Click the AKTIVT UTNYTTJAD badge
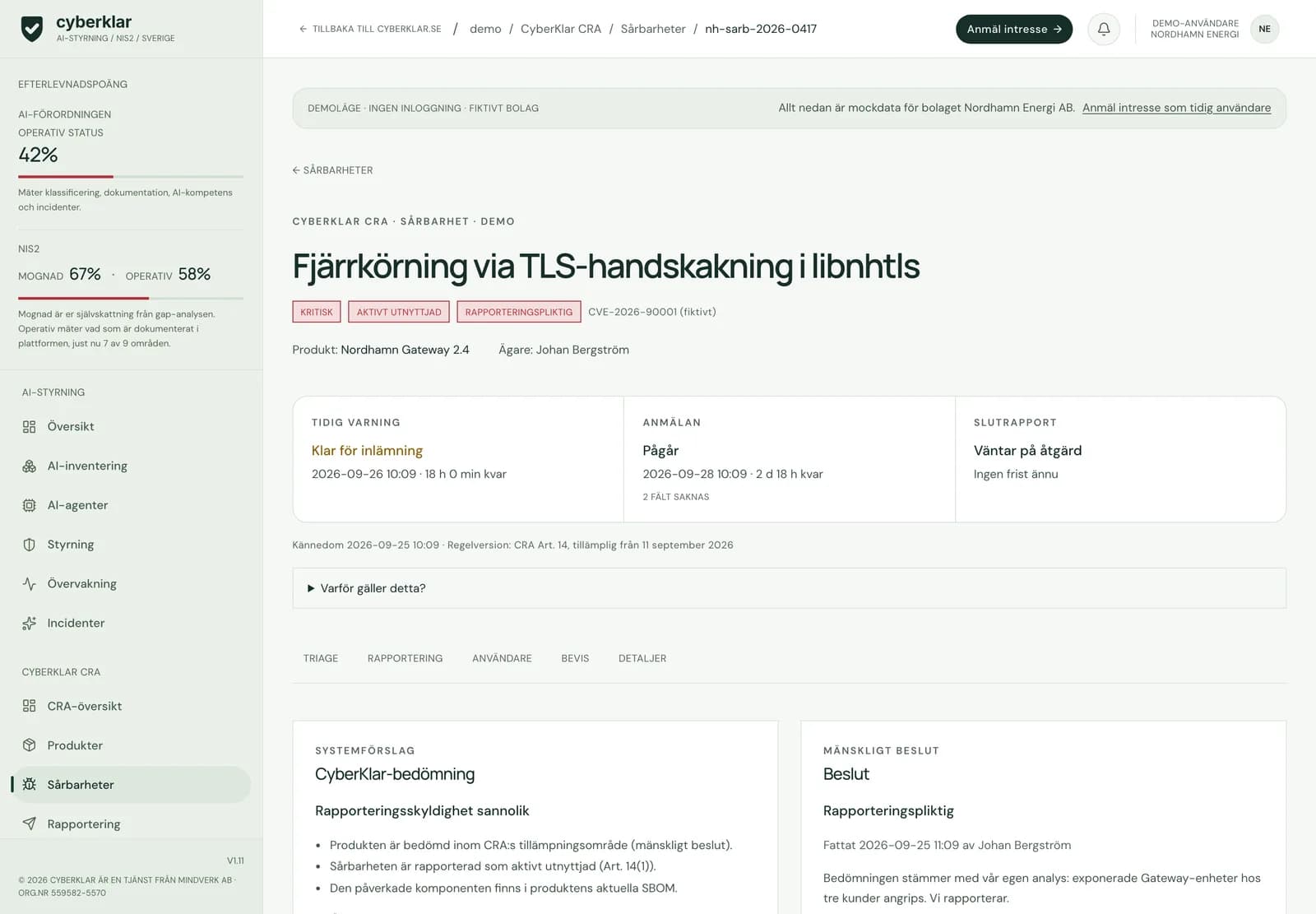Image resolution: width=1316 pixels, height=914 pixels. tap(399, 312)
